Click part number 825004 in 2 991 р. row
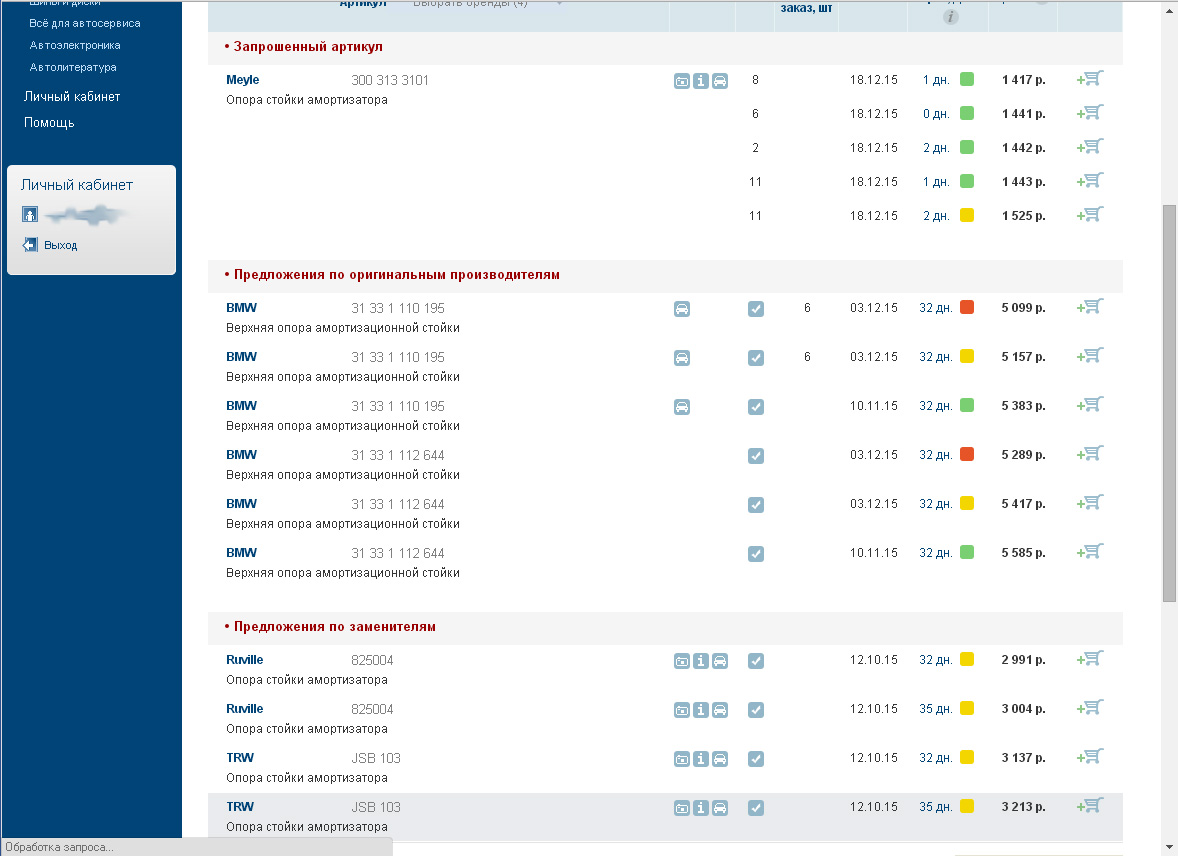Viewport: 1178px width, 856px height. pos(372,661)
